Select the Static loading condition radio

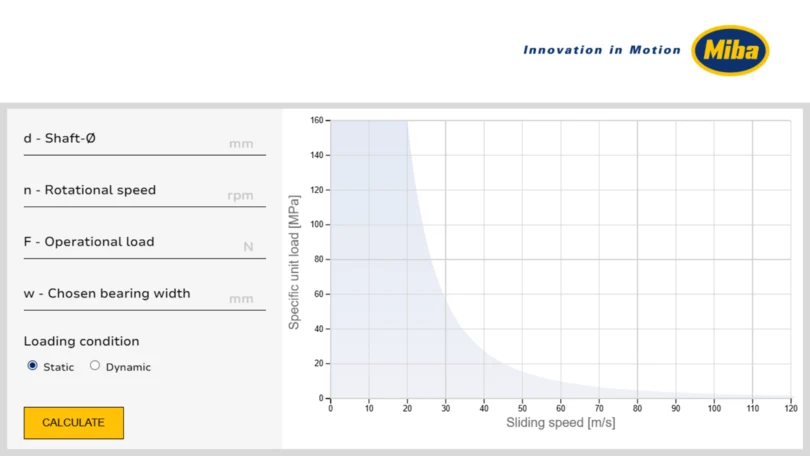[33, 366]
